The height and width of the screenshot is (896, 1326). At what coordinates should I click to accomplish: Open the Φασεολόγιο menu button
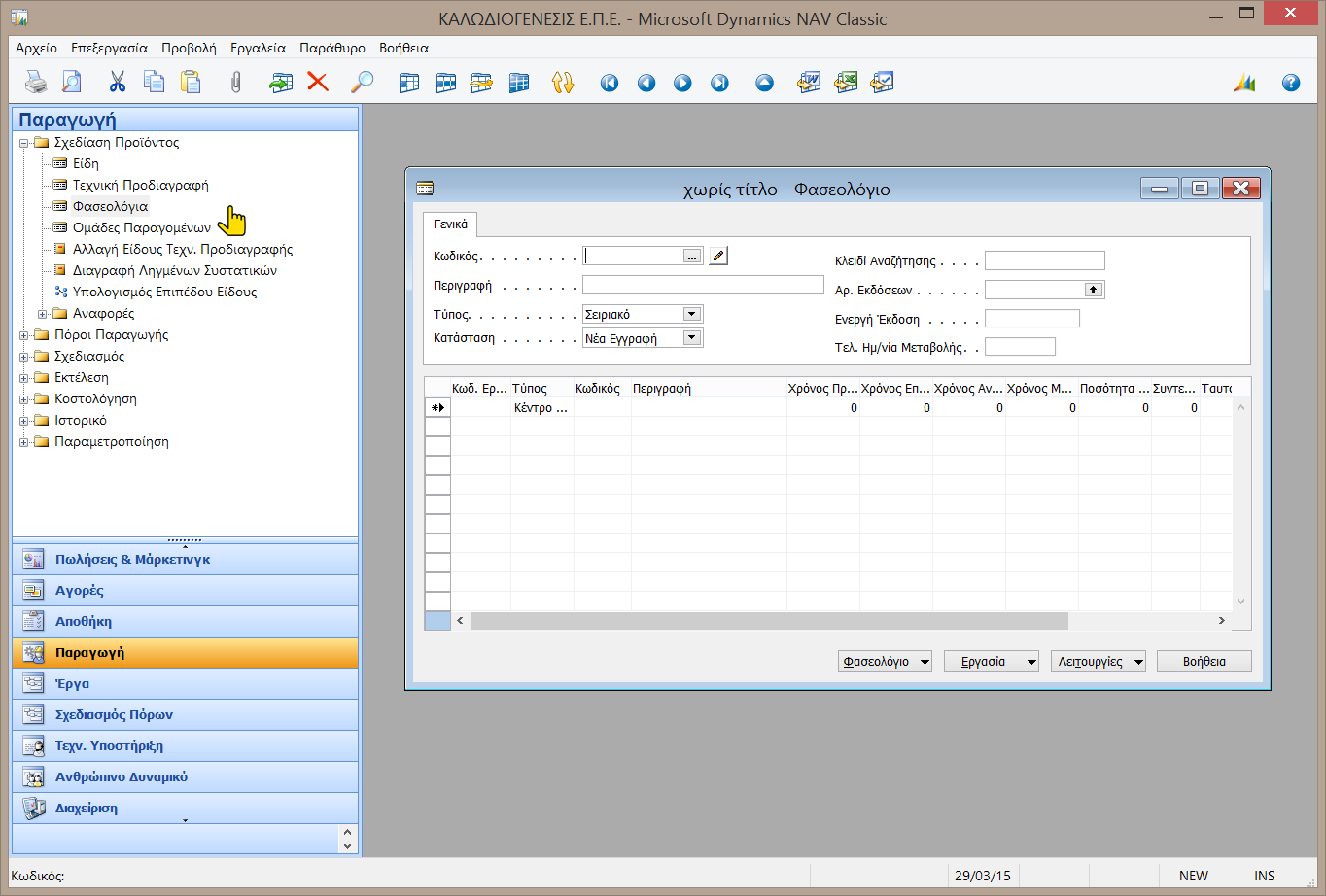point(885,661)
